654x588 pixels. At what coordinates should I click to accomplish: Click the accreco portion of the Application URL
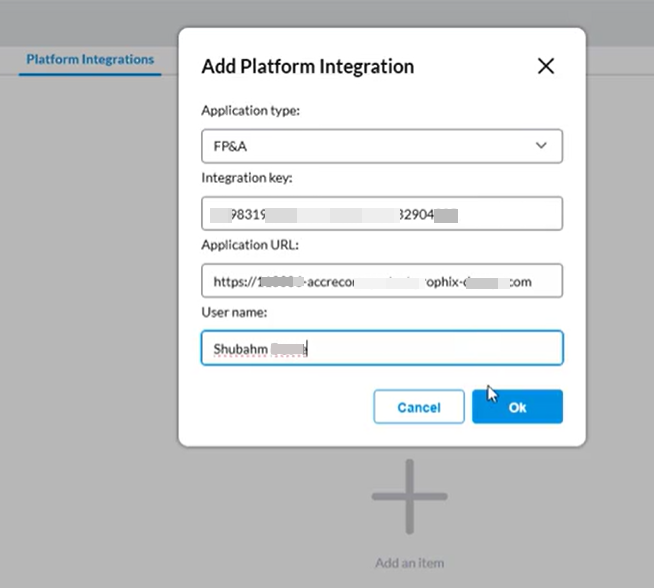coord(330,282)
